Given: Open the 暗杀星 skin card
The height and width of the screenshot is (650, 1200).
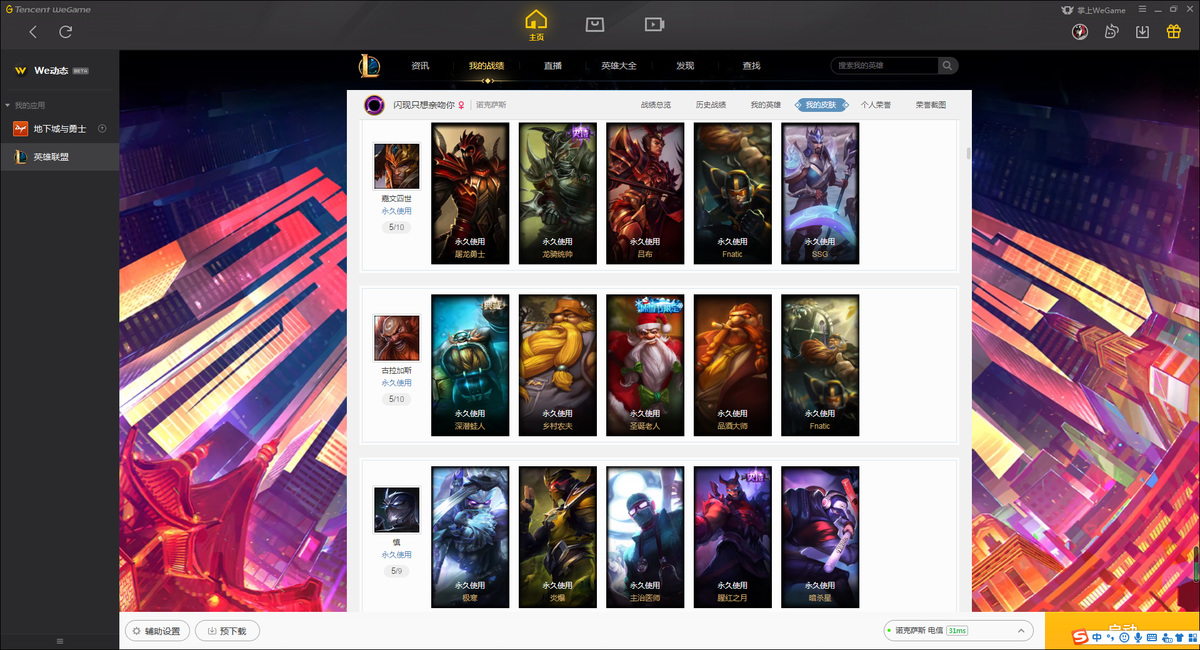Looking at the screenshot, I should (x=820, y=537).
